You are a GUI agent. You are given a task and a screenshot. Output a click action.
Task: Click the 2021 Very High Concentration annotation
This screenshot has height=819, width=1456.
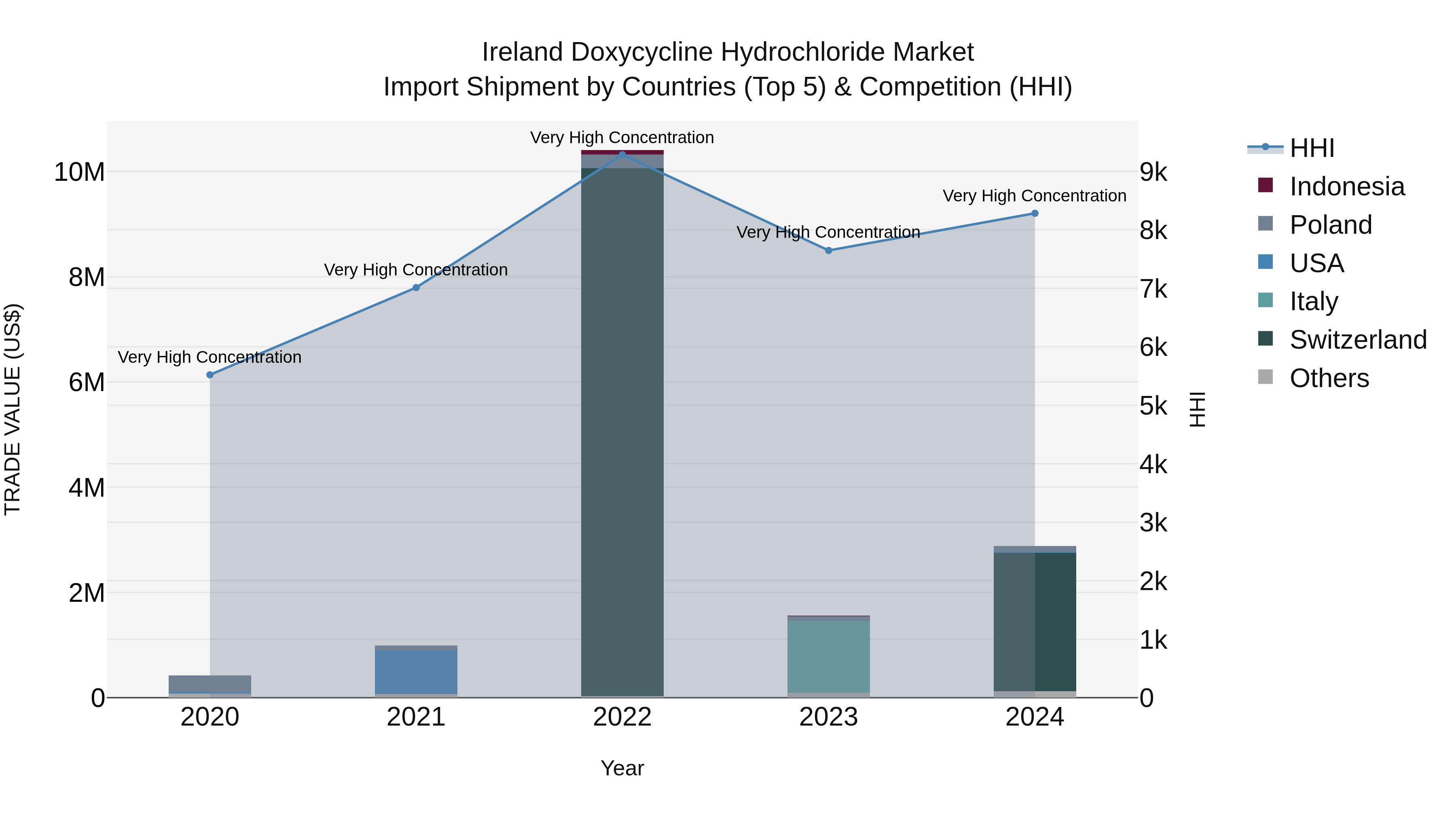point(416,270)
